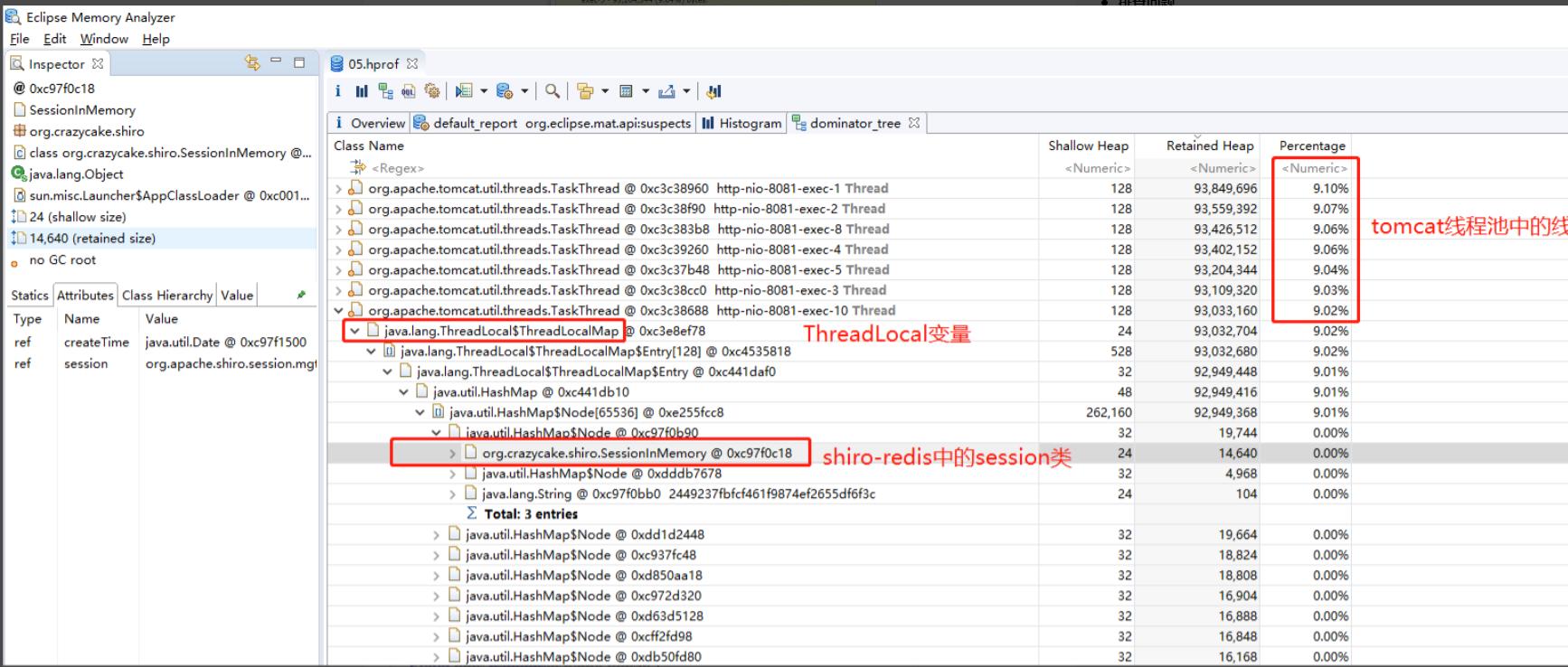Switch to the Class Hierarchy tab
The width and height of the screenshot is (1568, 667).
167,295
